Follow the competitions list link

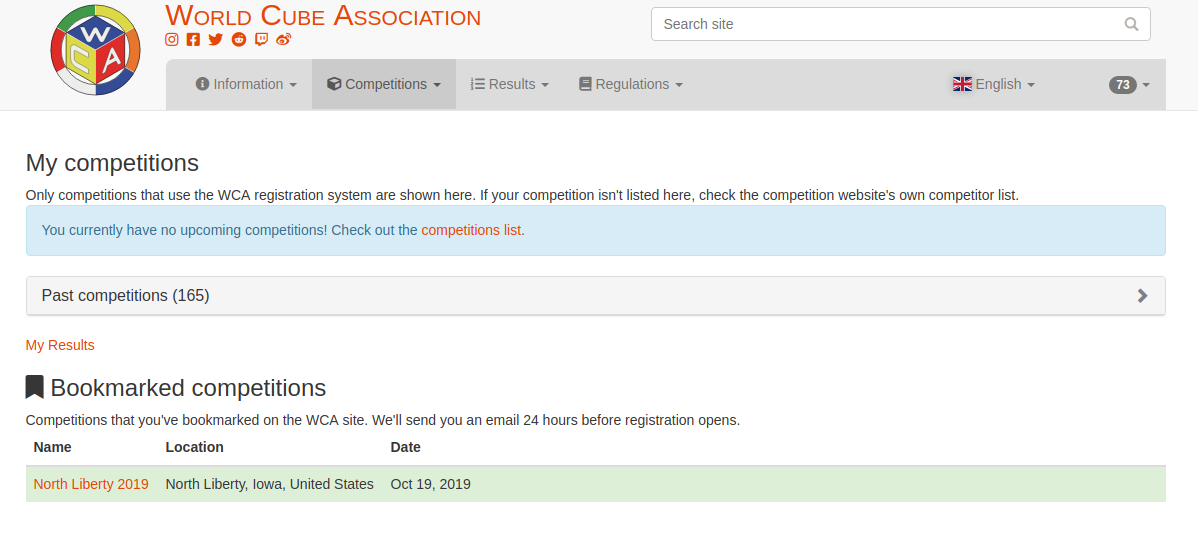(471, 230)
